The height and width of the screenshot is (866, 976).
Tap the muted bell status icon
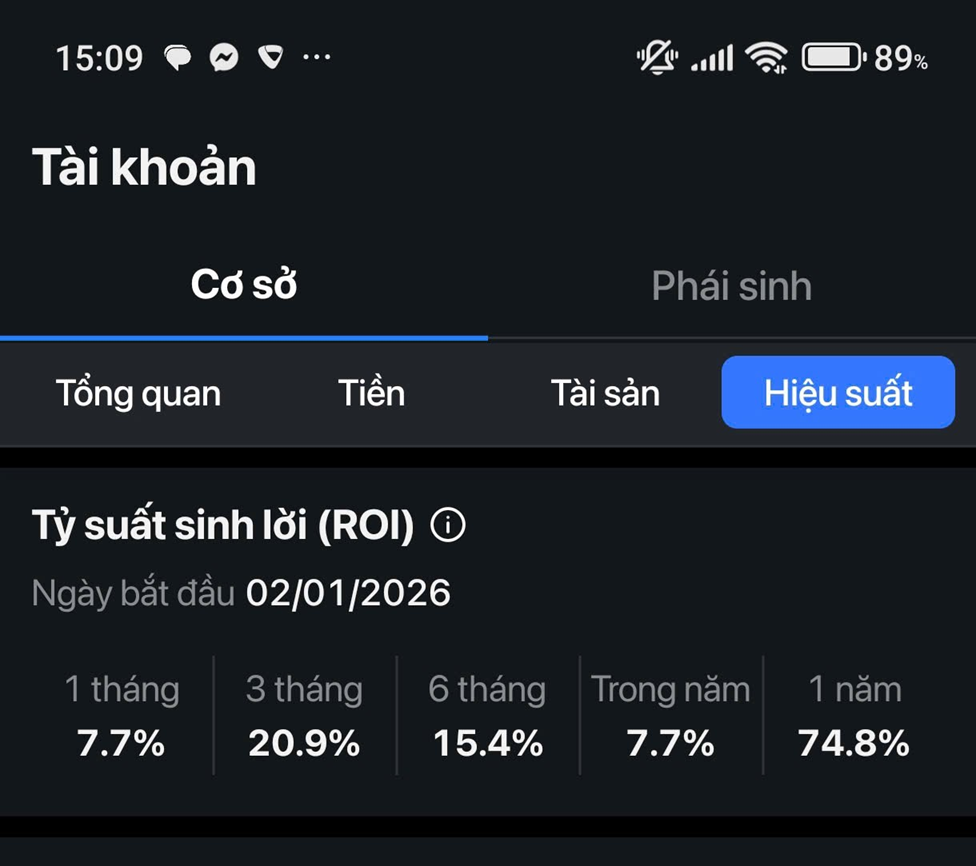(656, 58)
